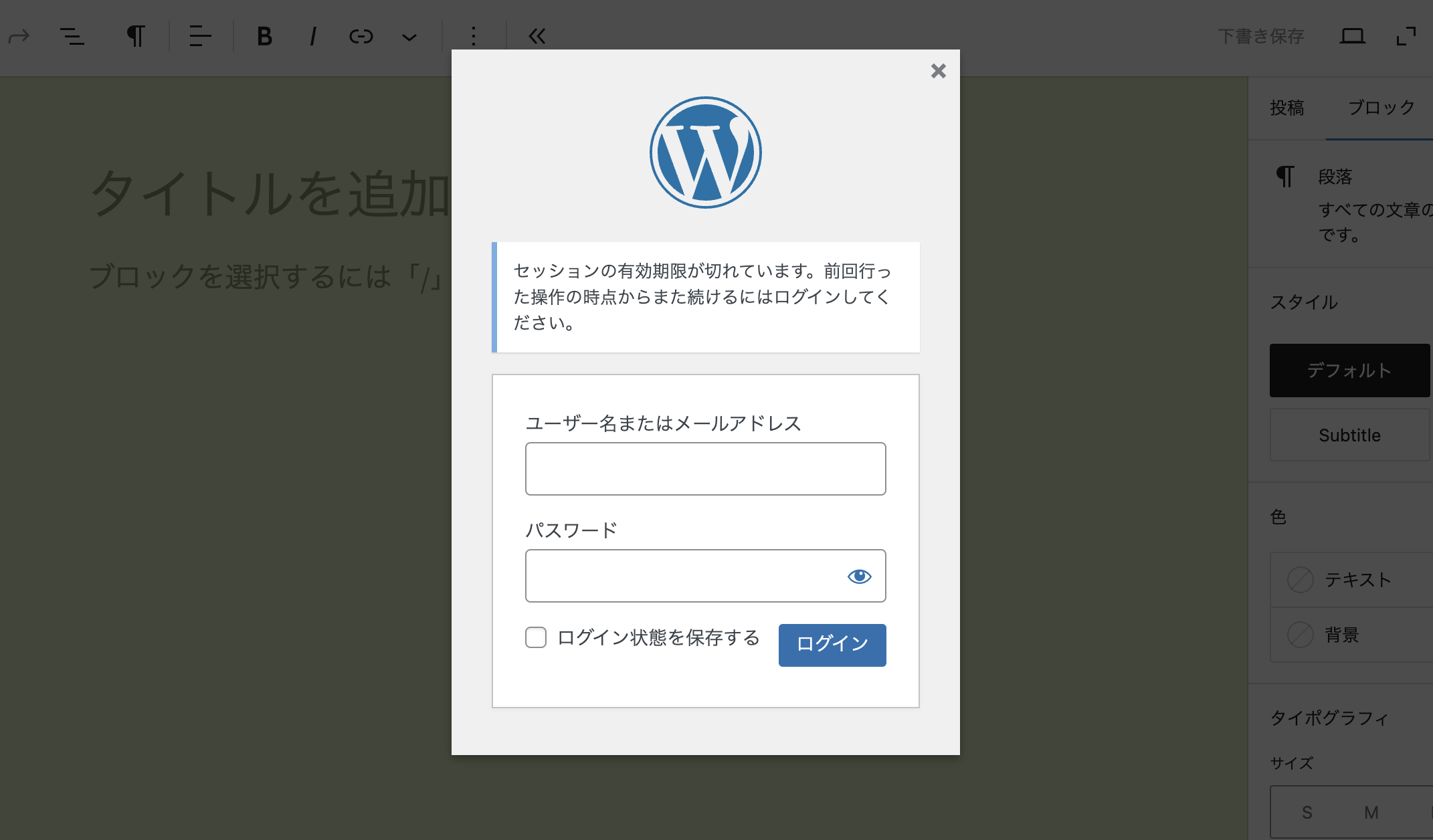
Task: Choose font size S
Action: pos(1307,813)
